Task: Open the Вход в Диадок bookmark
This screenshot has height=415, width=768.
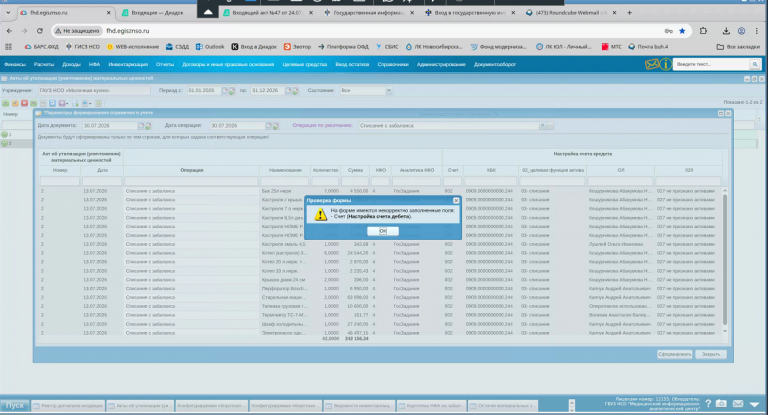Action: (x=254, y=47)
